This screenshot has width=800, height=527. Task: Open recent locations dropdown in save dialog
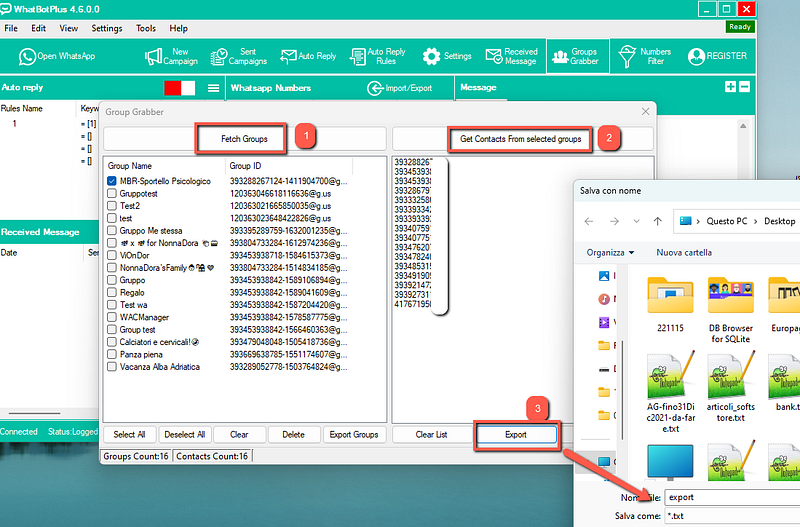click(636, 221)
